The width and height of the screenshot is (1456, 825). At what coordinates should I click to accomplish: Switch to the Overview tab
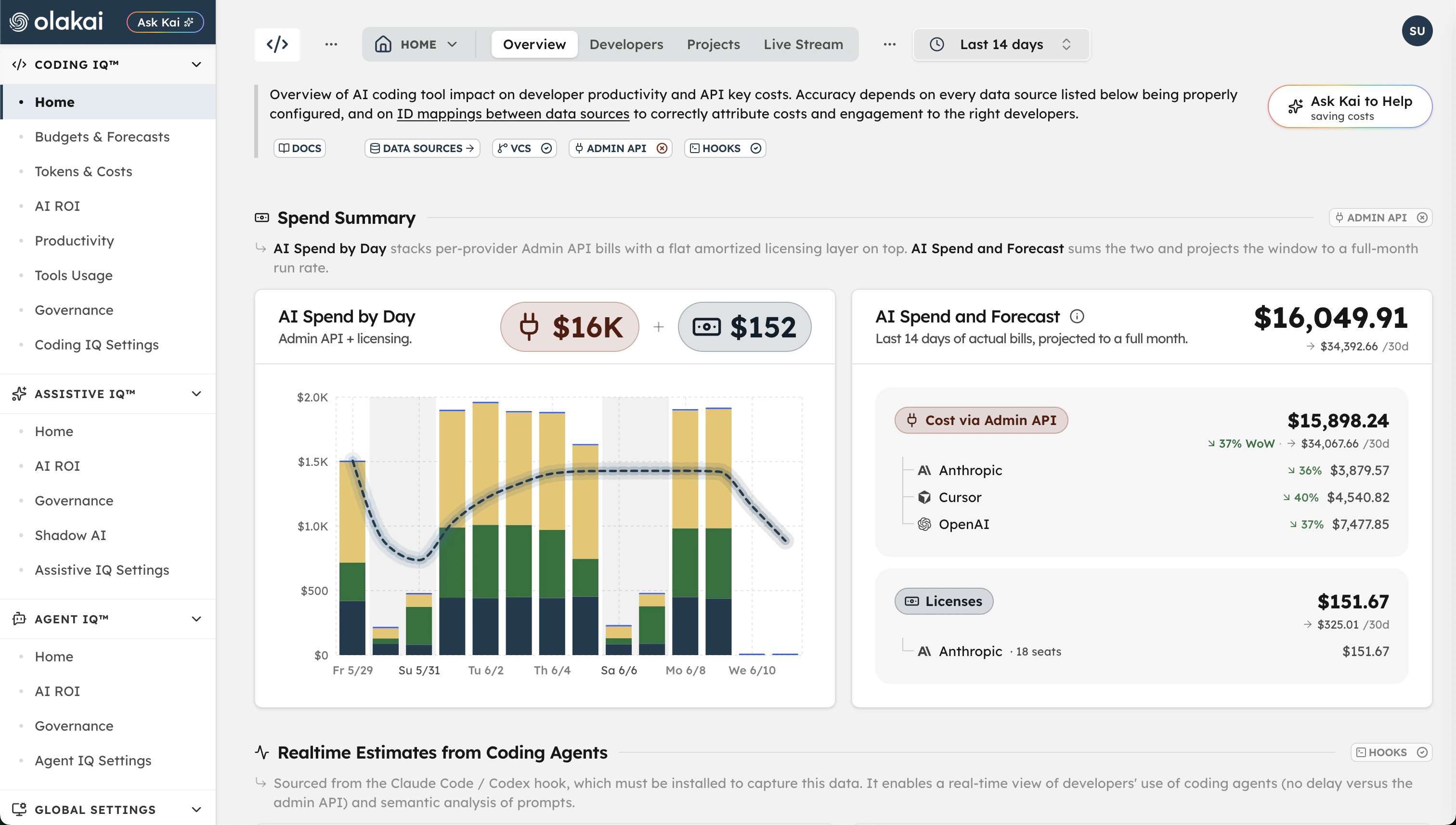point(534,44)
